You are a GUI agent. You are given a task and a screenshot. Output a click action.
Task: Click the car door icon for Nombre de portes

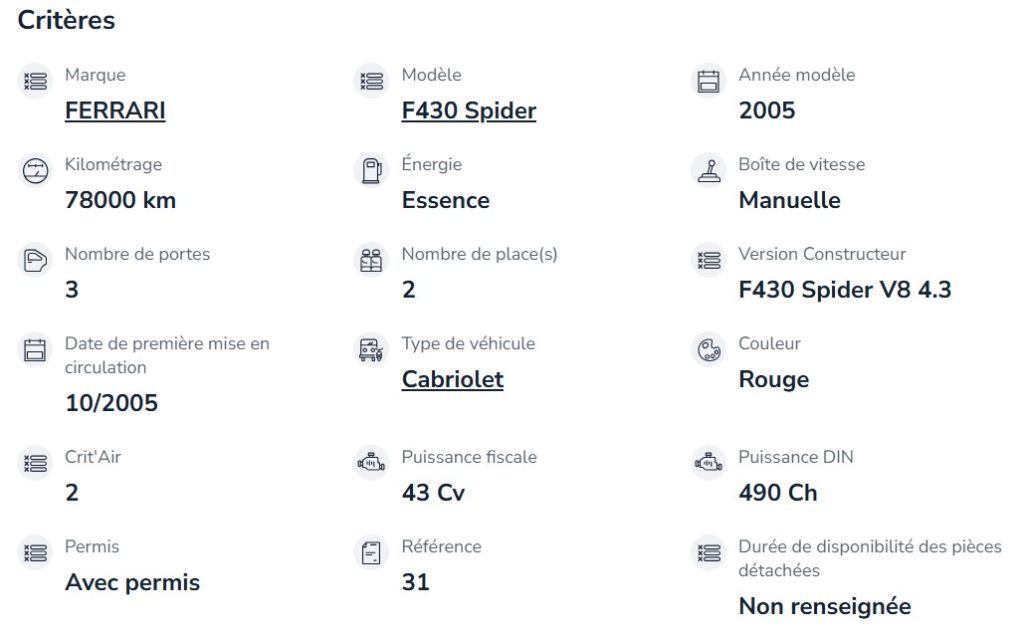(35, 261)
